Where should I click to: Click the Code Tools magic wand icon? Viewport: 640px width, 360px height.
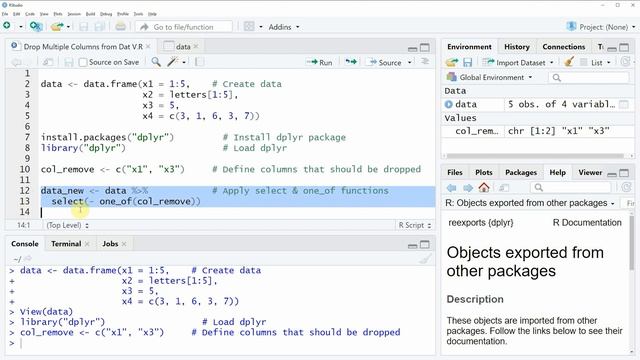pyautogui.click(x=173, y=62)
